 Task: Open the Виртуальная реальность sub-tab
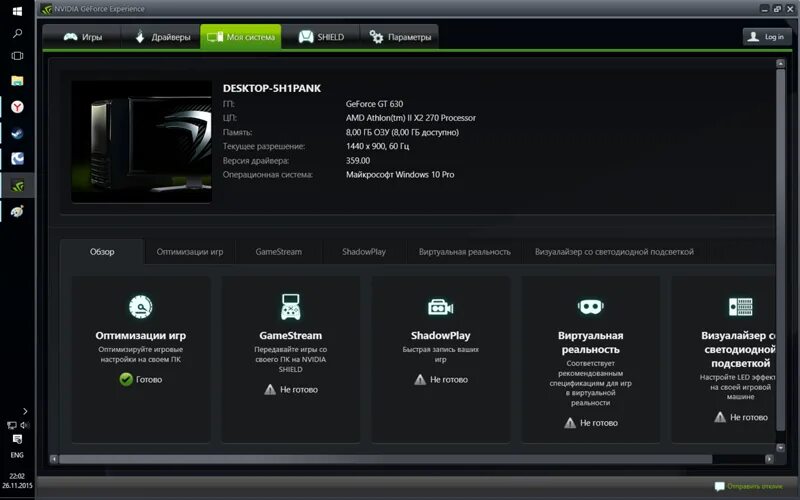464,252
